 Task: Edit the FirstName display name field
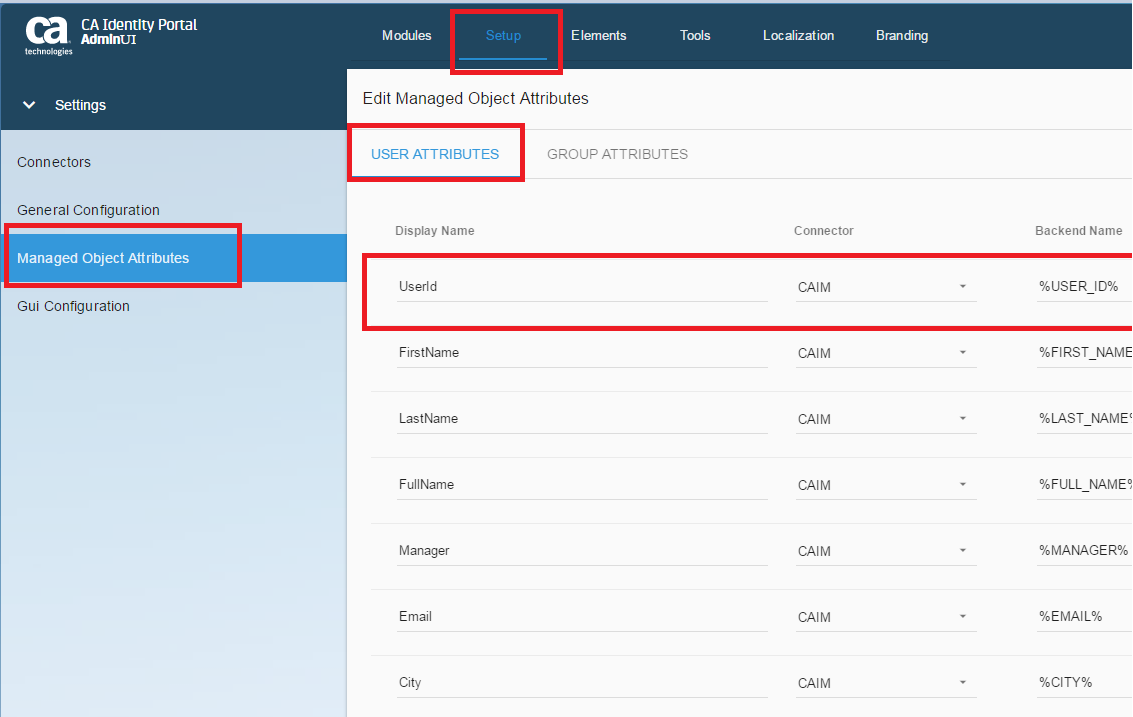582,353
